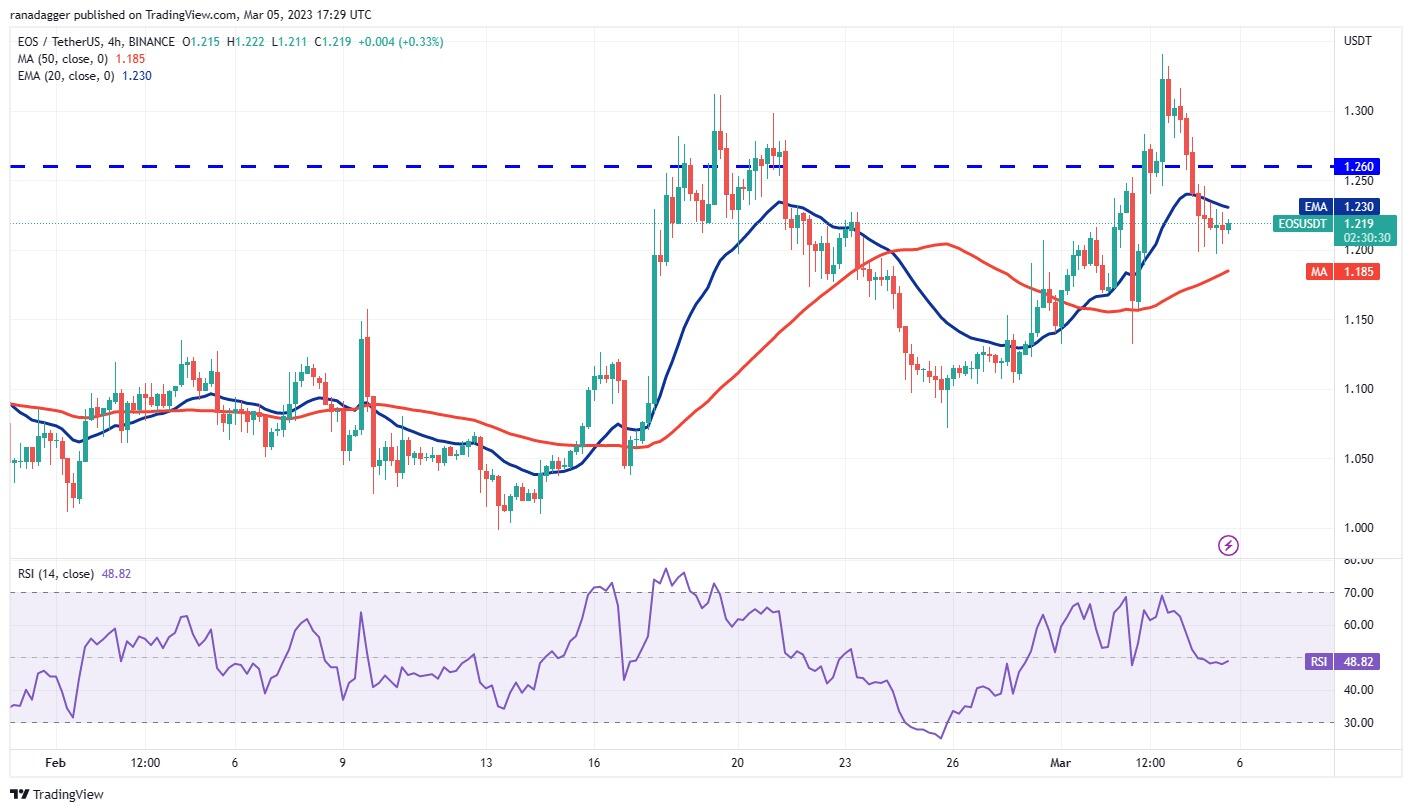Click the 70.00 level on RSI scale
The height and width of the screenshot is (812, 1412).
(x=1357, y=593)
